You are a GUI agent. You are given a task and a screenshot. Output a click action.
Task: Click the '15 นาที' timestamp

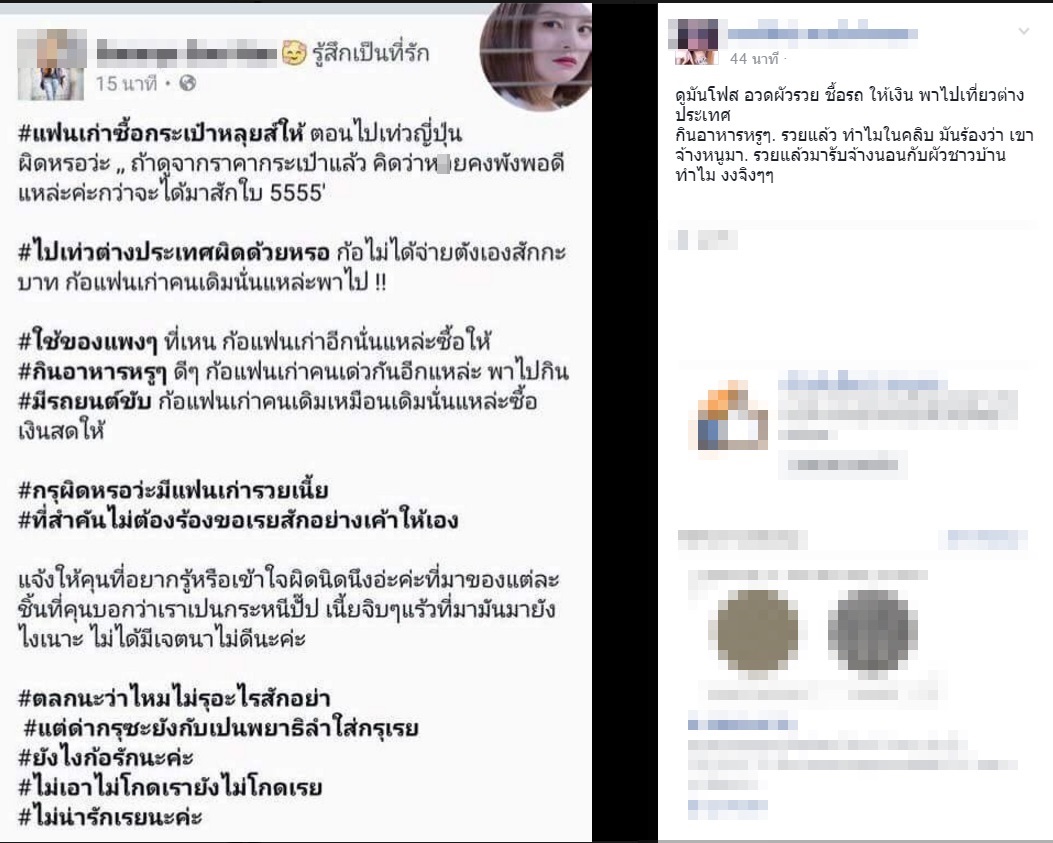[126, 83]
